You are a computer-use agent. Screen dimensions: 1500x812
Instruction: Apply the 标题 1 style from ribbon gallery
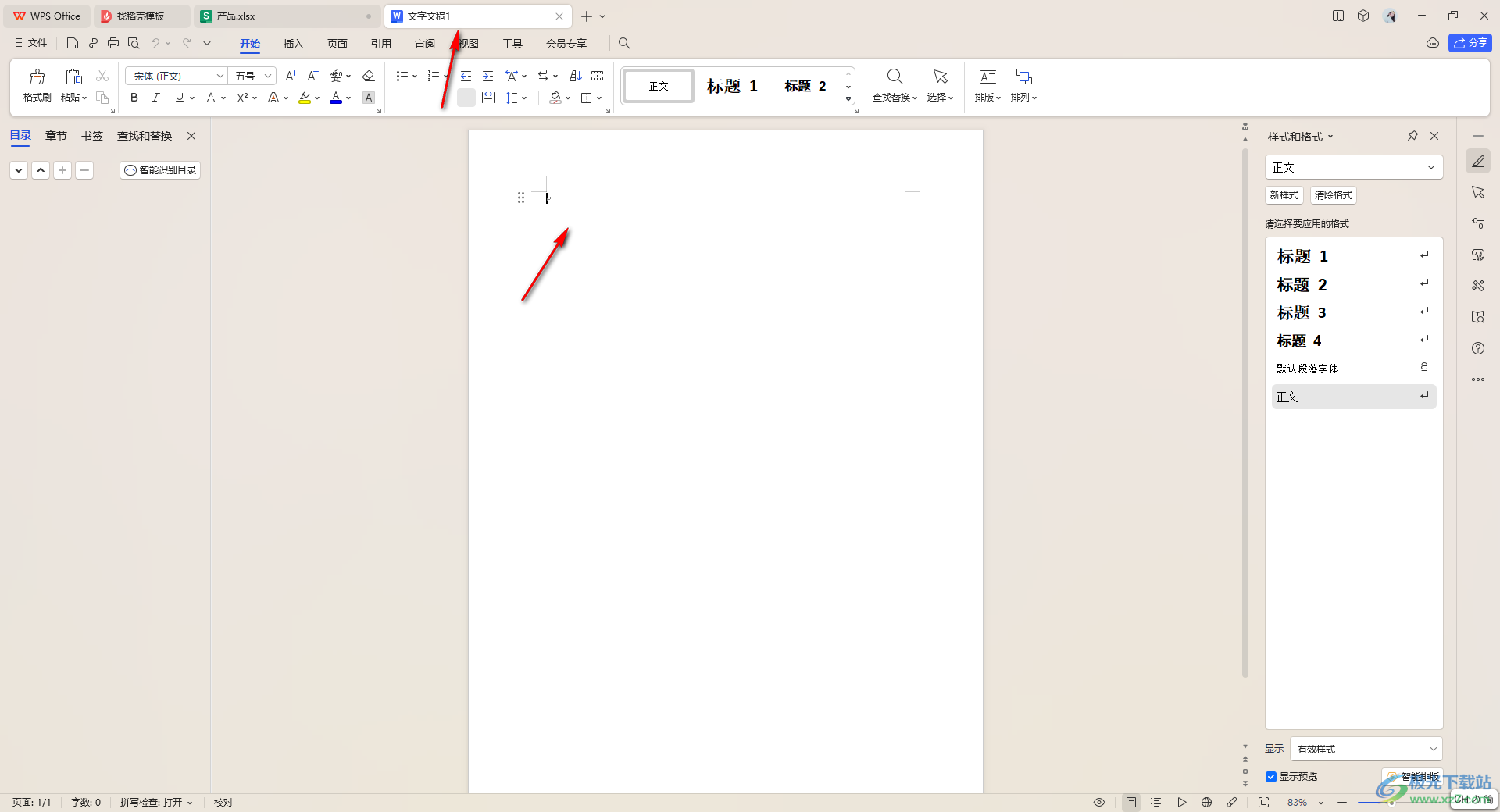[732, 86]
